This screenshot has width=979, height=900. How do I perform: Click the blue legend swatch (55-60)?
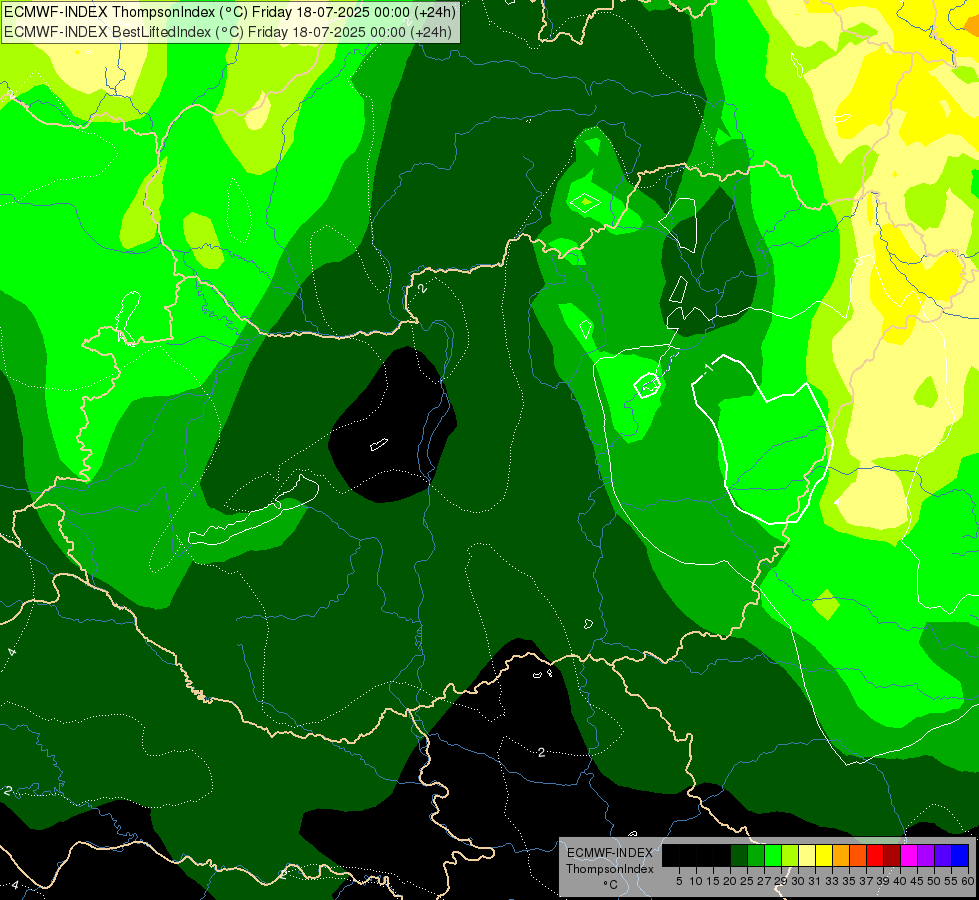point(960,856)
